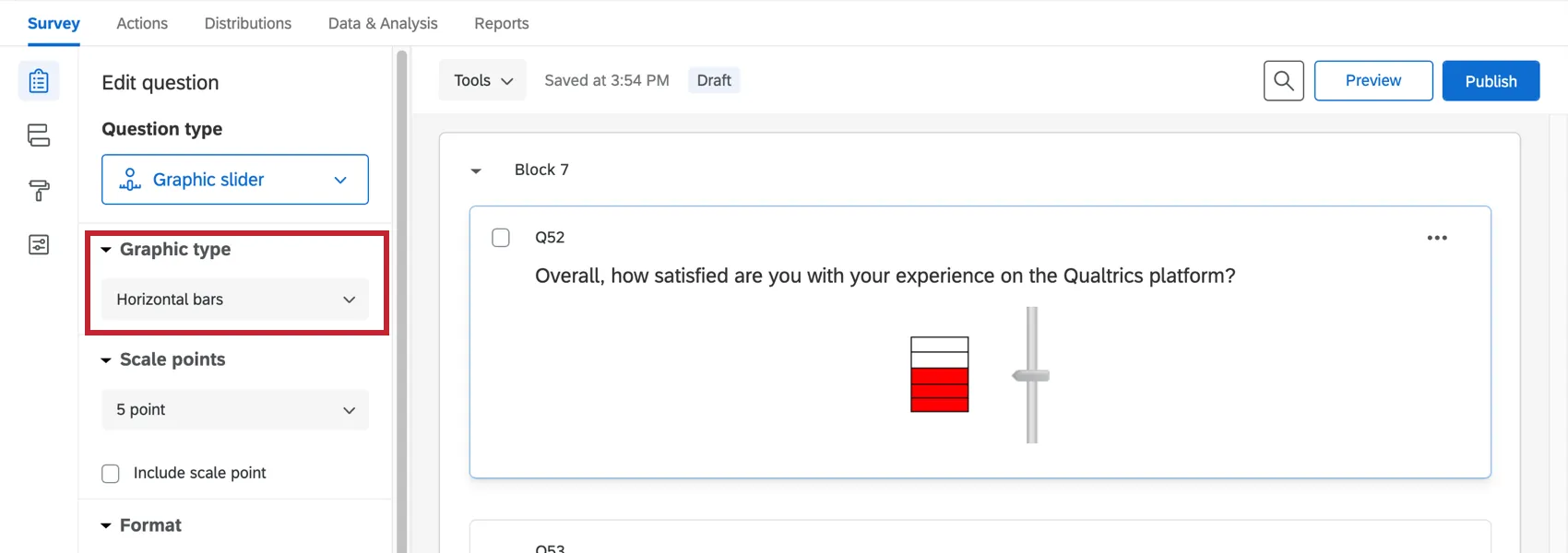Open the Q52 options ellipsis menu
Image resolution: width=1568 pixels, height=553 pixels.
[1436, 237]
